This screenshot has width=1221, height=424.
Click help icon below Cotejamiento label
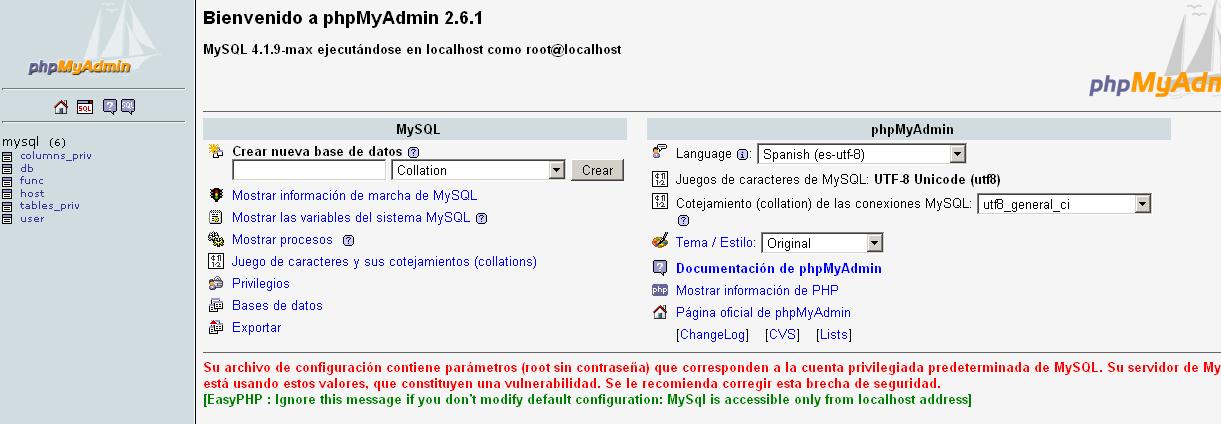point(683,221)
